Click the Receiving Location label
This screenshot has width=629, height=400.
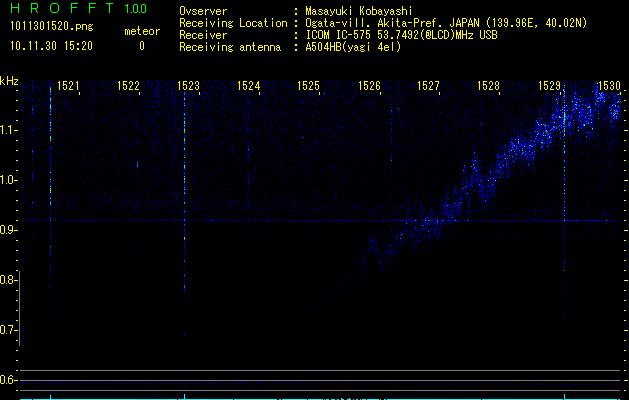coord(233,23)
